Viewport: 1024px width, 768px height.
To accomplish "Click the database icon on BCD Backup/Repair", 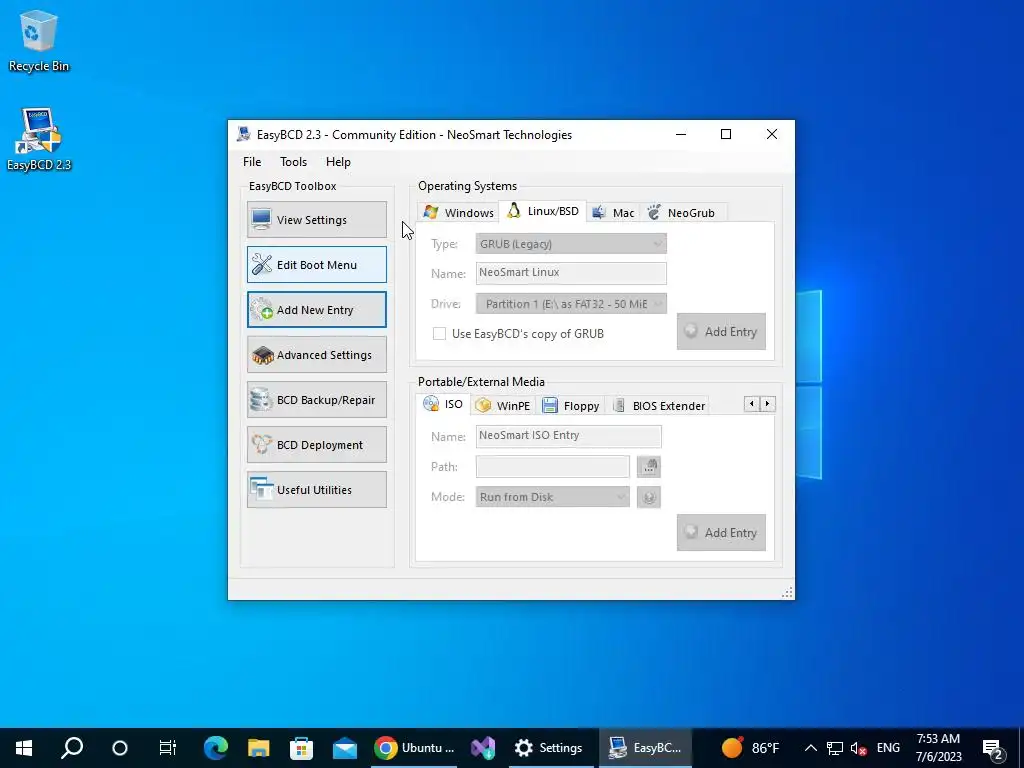I will click(261, 400).
